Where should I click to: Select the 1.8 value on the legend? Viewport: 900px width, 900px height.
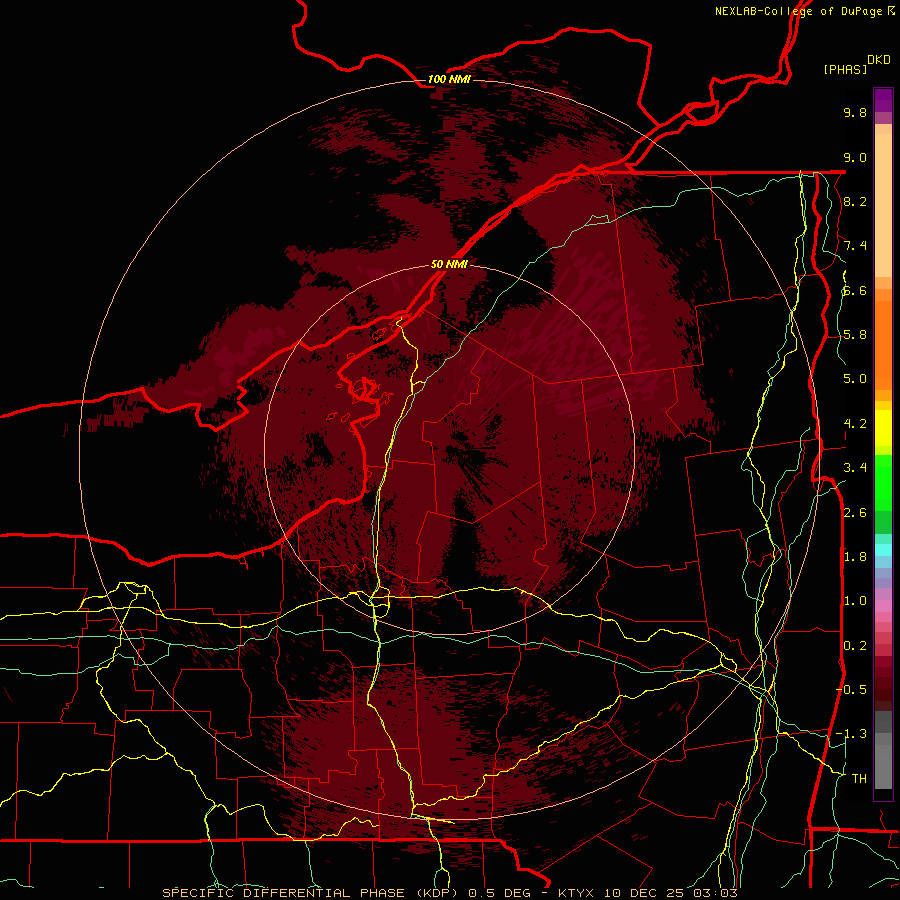pyautogui.click(x=855, y=557)
